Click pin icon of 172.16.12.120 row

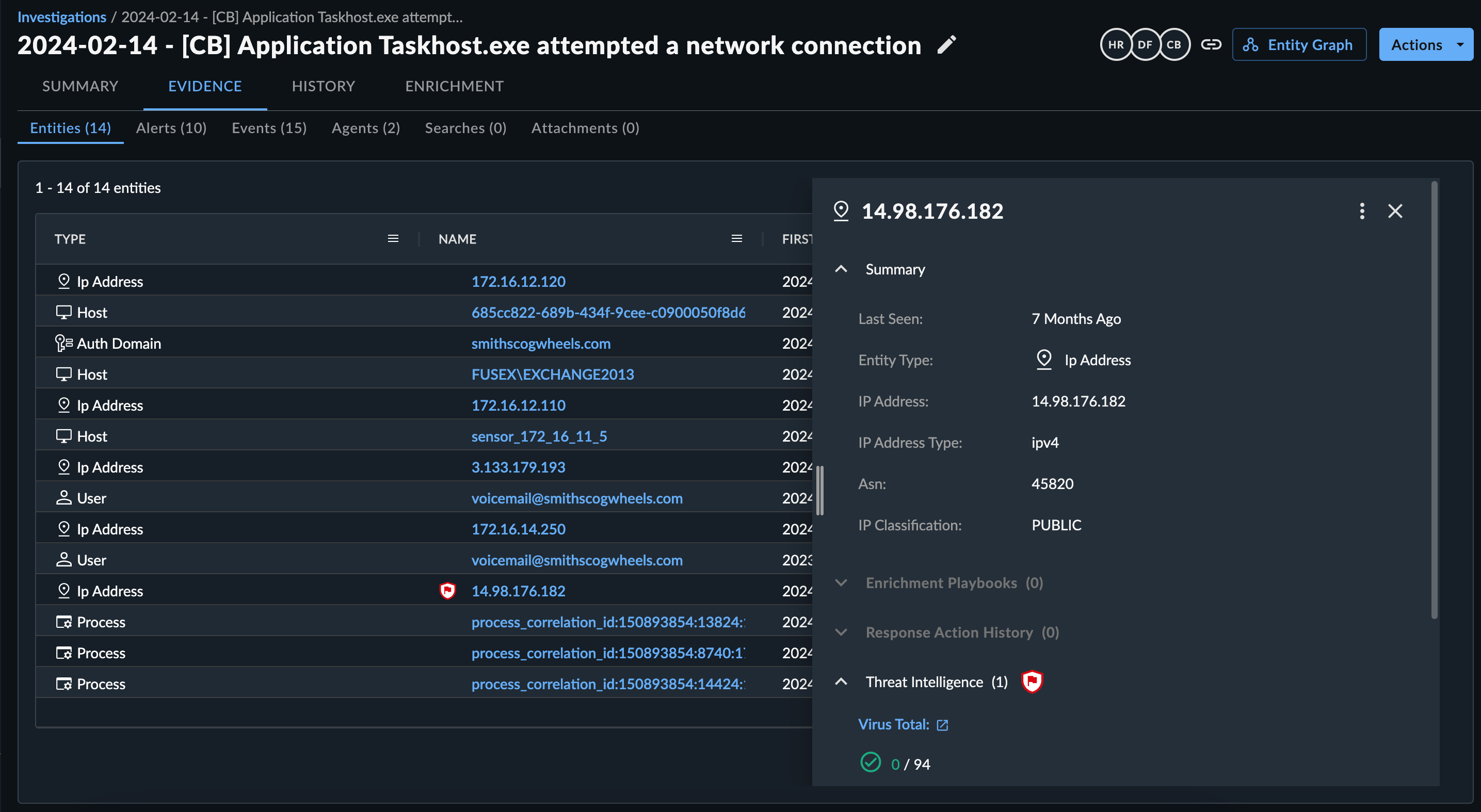[x=64, y=281]
